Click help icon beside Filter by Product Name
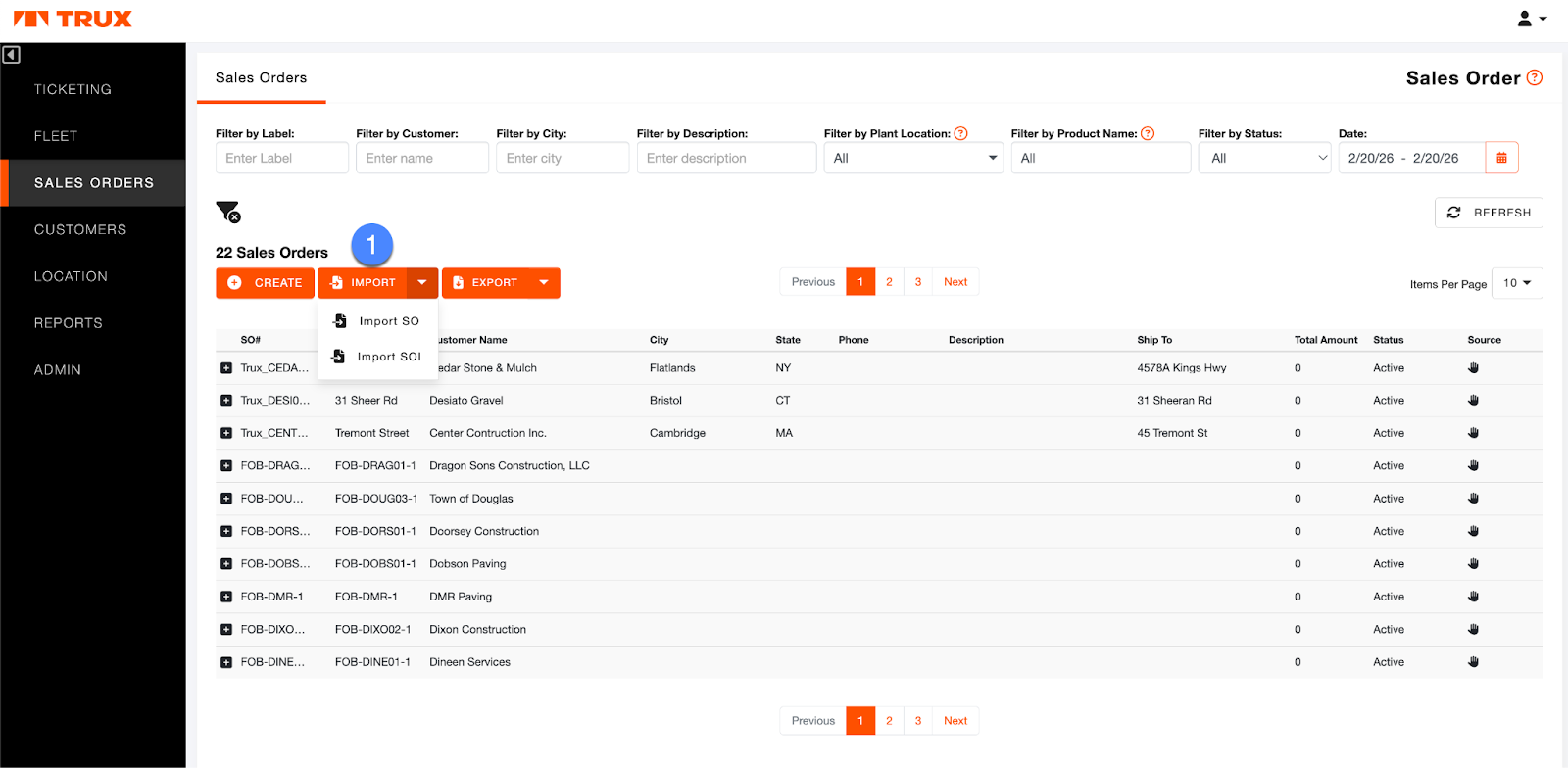The height and width of the screenshot is (768, 1568). 1148,133
